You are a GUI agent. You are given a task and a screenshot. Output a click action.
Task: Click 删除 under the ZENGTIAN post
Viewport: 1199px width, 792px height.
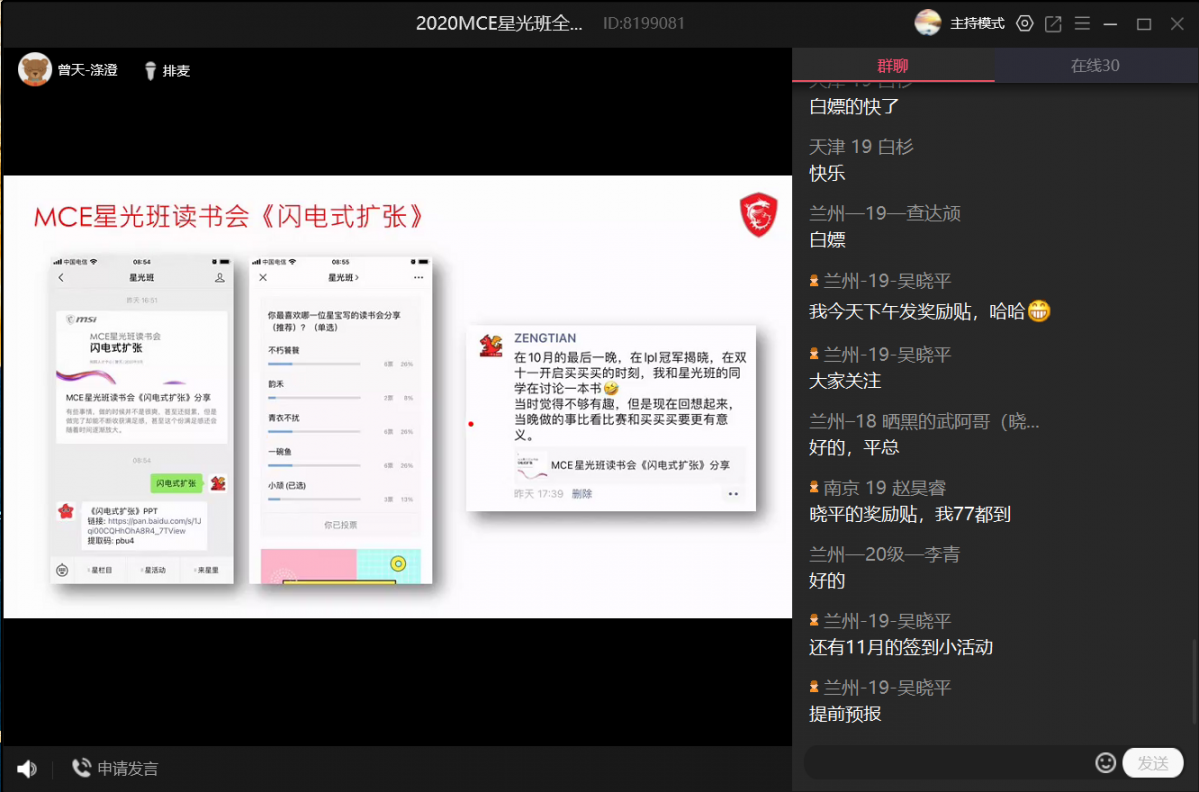click(x=582, y=494)
